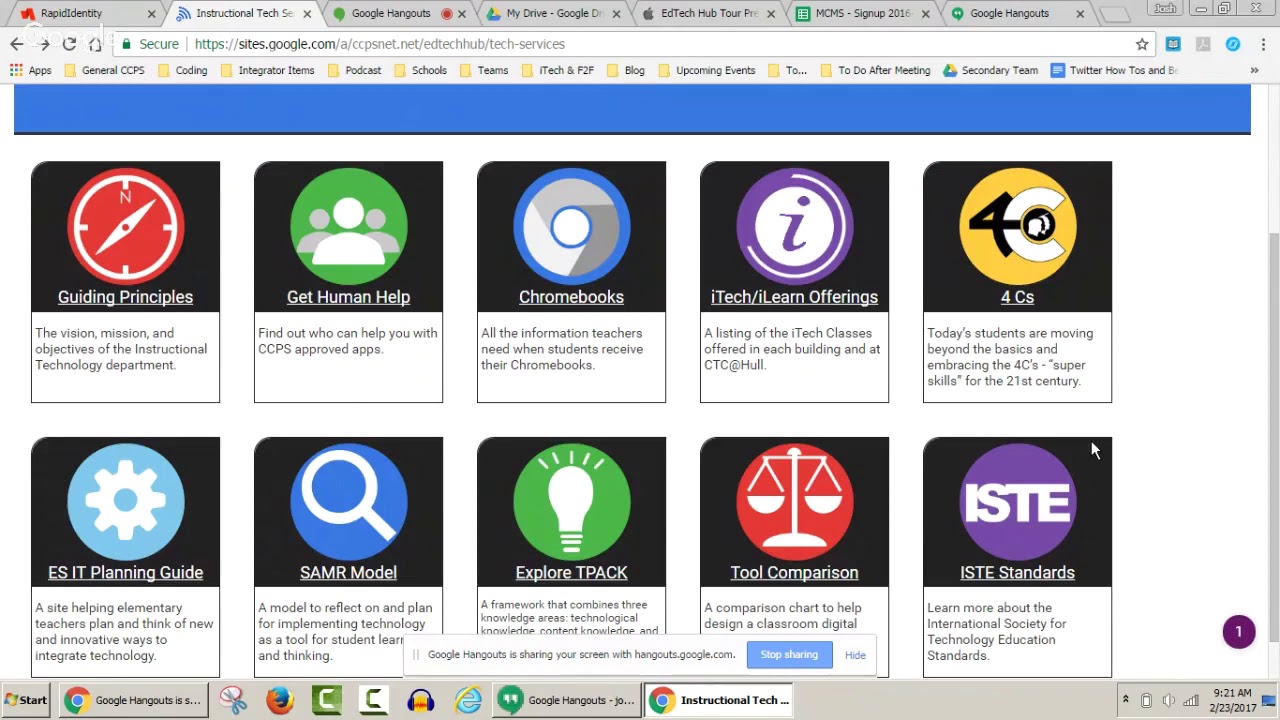
Task: Open the Integrator Items bookmark folder
Action: pyautogui.click(x=267, y=70)
